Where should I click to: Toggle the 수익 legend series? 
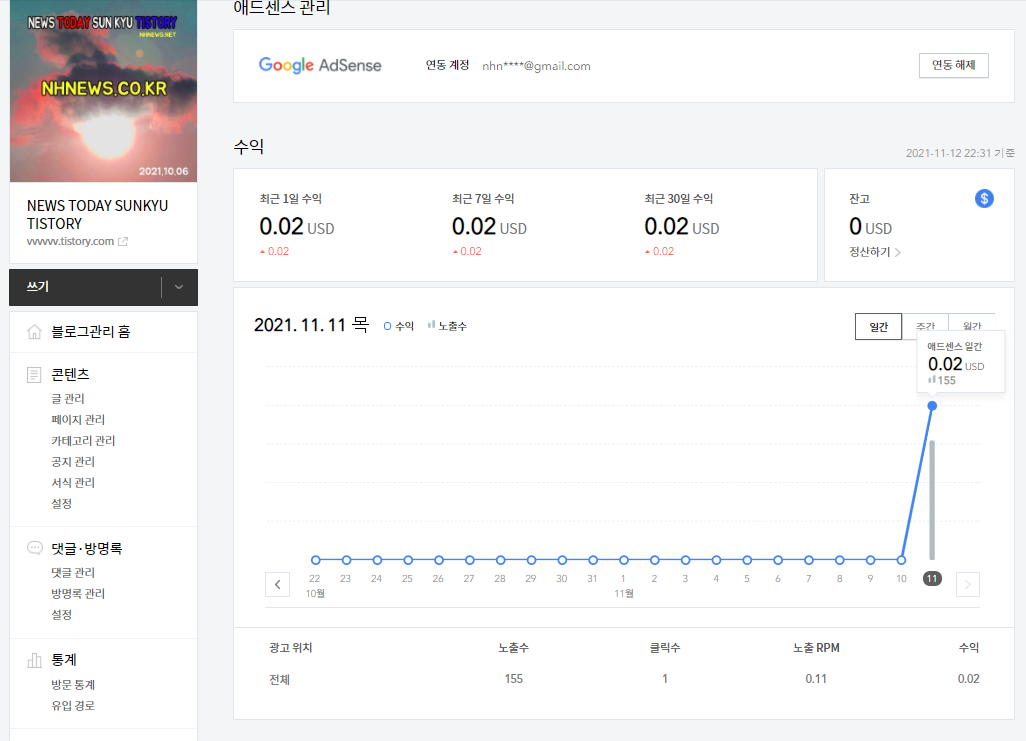tap(398, 326)
